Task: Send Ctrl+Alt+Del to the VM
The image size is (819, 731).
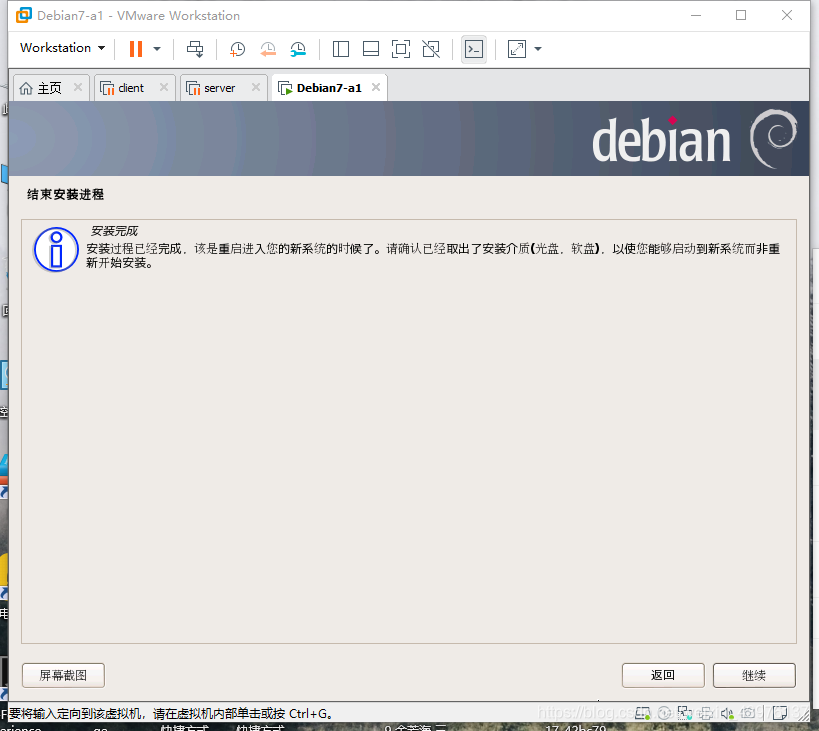Action: tap(195, 49)
